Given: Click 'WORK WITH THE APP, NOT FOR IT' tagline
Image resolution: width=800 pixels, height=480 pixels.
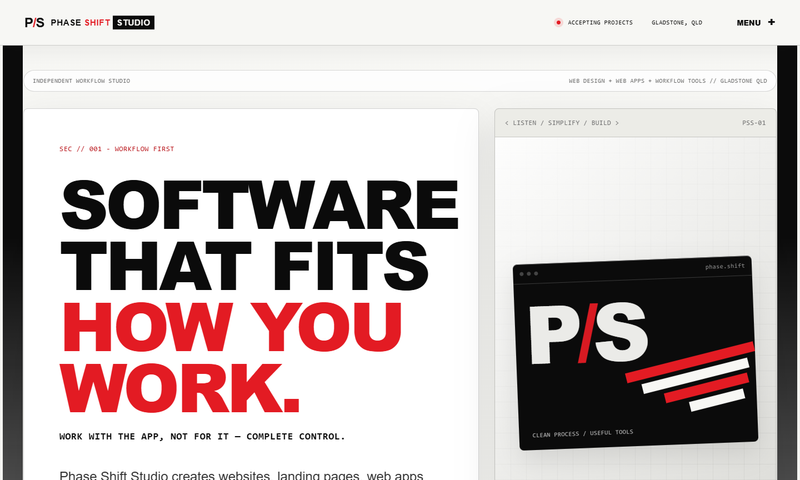Looking at the screenshot, I should click(144, 437).
